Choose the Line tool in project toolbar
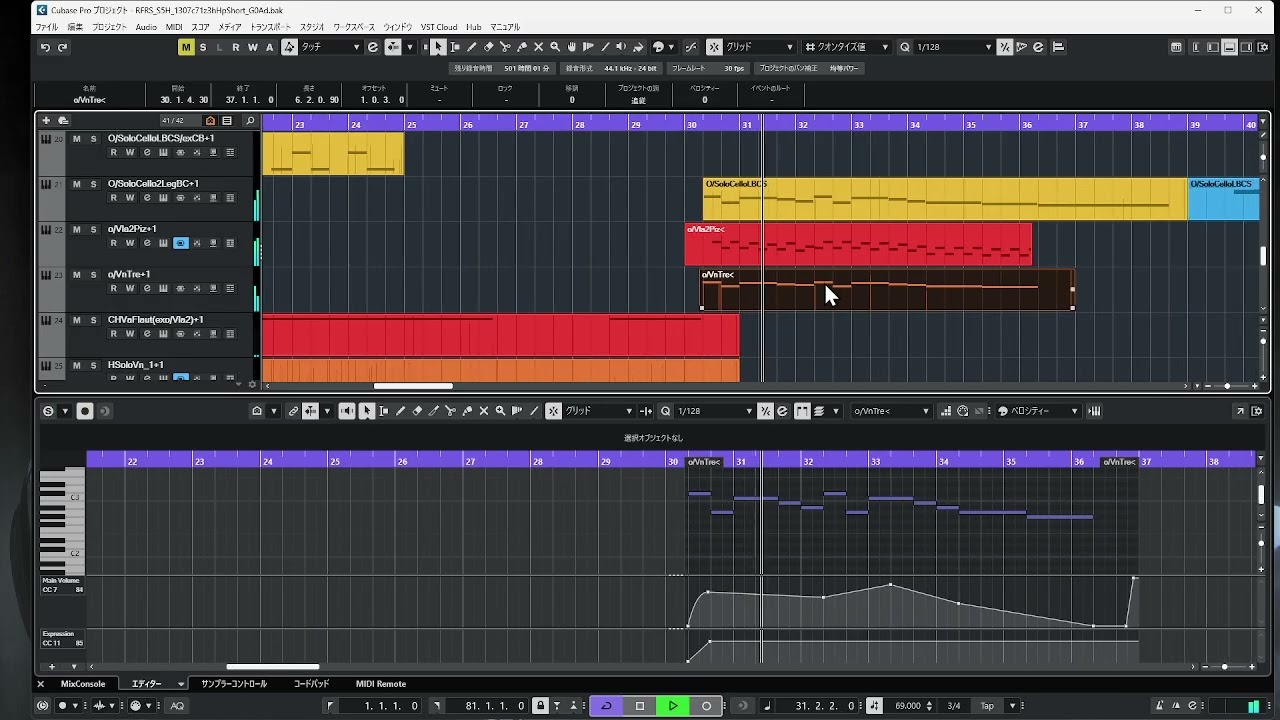 point(605,47)
